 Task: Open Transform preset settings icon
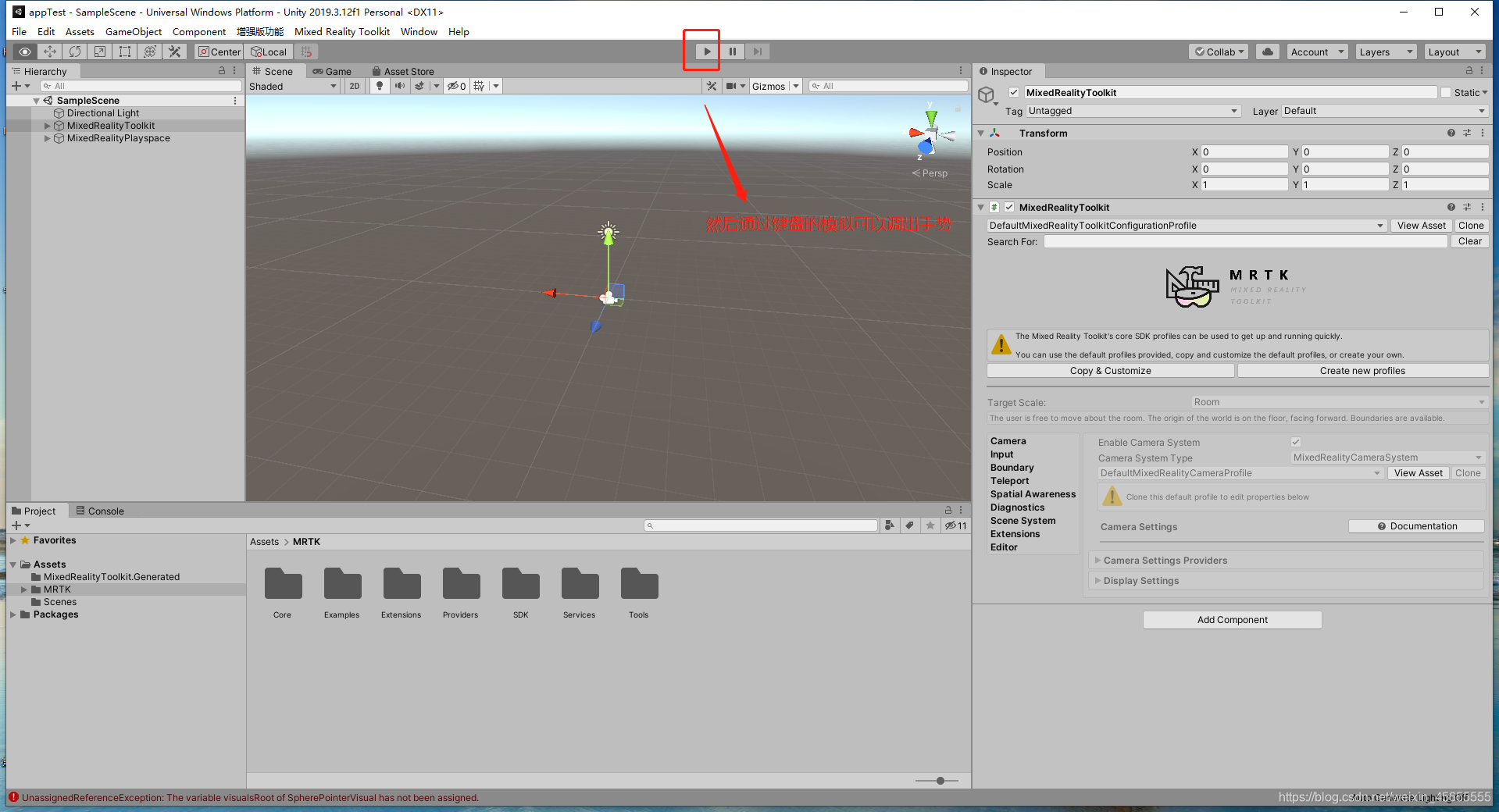[x=1466, y=133]
